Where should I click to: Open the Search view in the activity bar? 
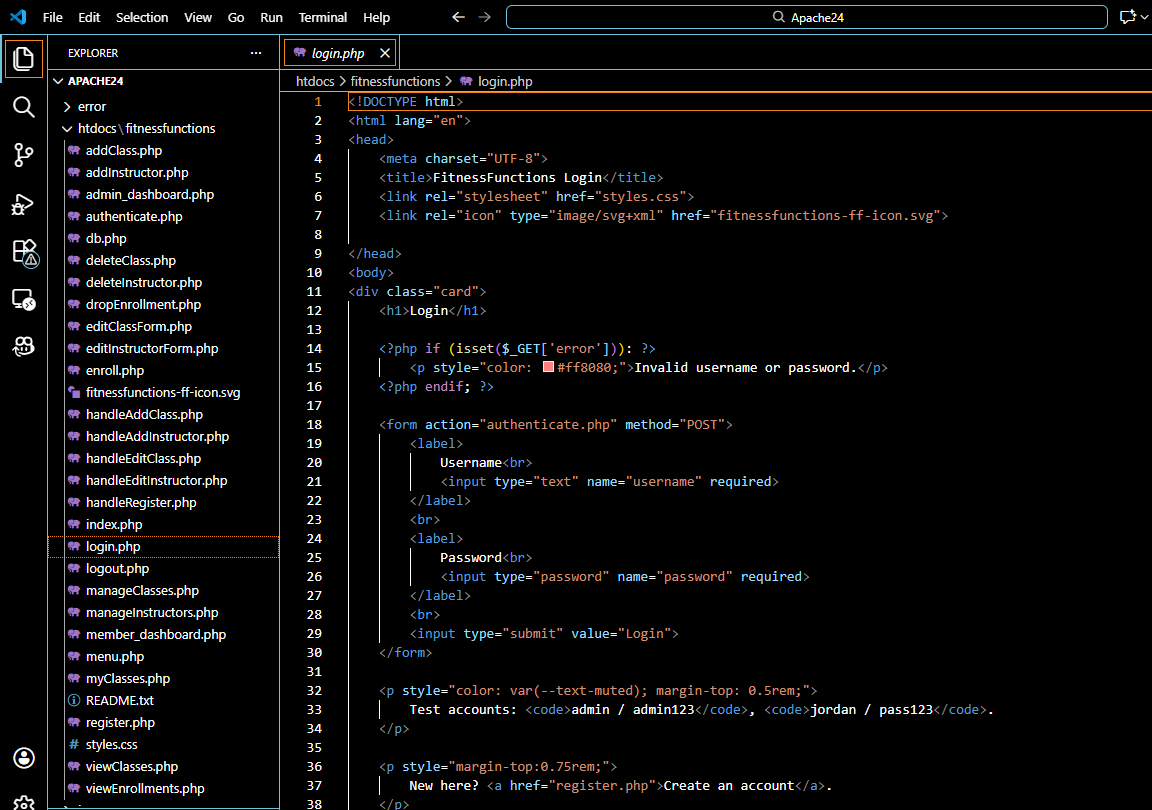pyautogui.click(x=23, y=106)
